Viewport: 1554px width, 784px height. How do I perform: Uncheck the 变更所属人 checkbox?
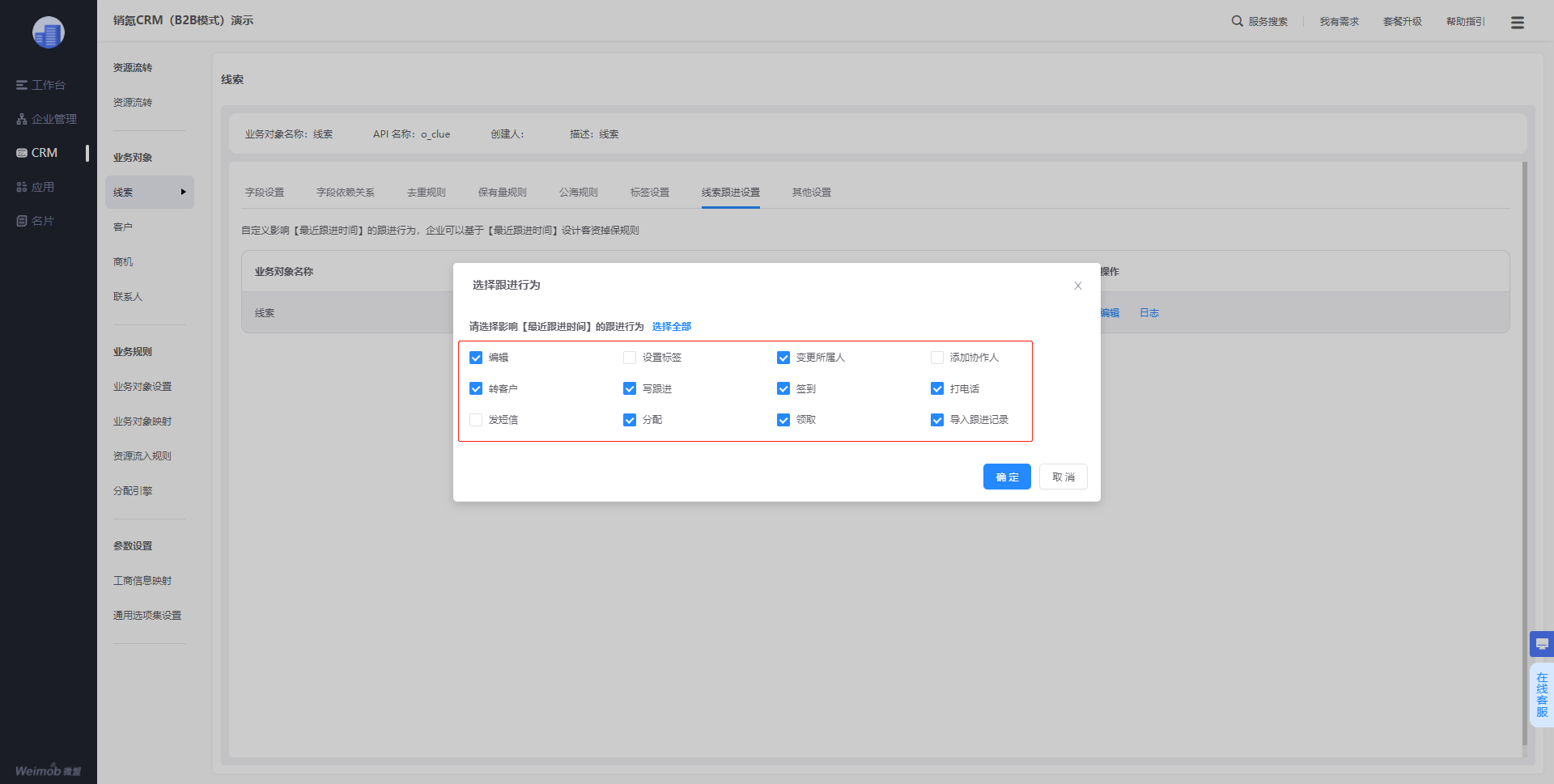(x=783, y=358)
